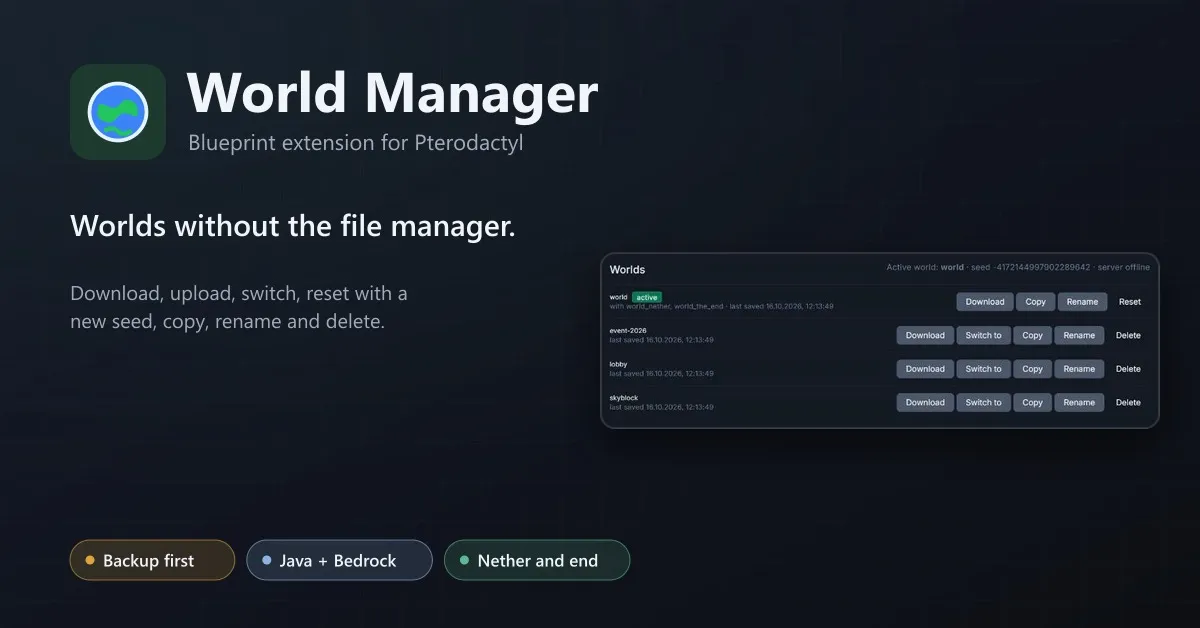Screen dimensions: 1200x628
Task: Select the 'Backup first' pill tag
Action: tap(152, 561)
